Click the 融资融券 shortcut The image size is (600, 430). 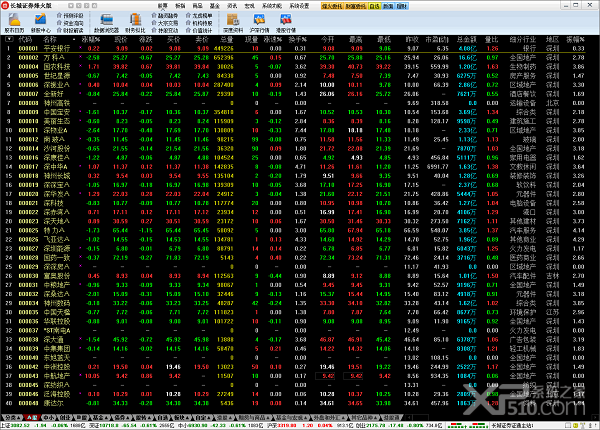click(x=165, y=16)
